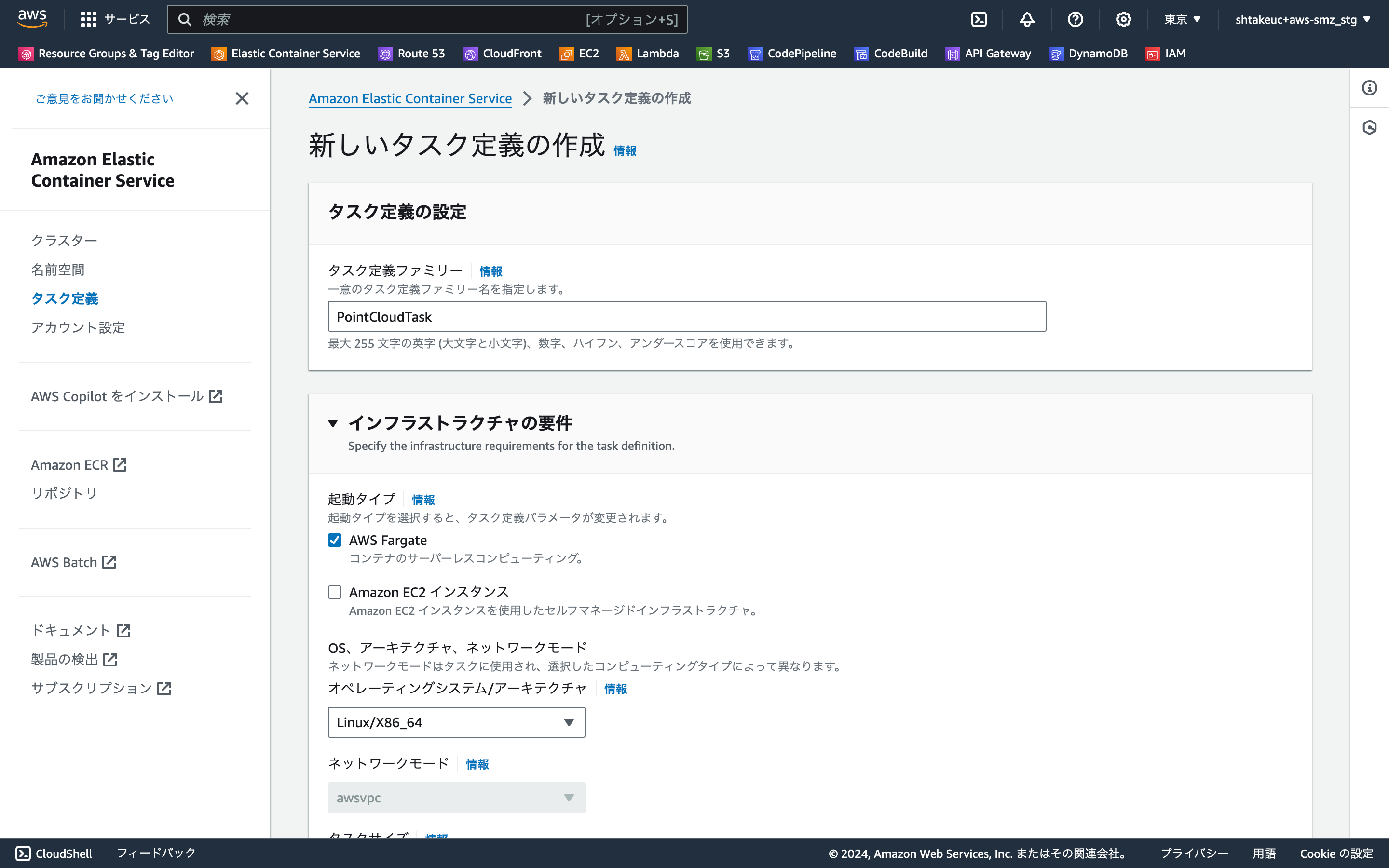Focus the task definition family name field

pyautogui.click(x=686, y=316)
